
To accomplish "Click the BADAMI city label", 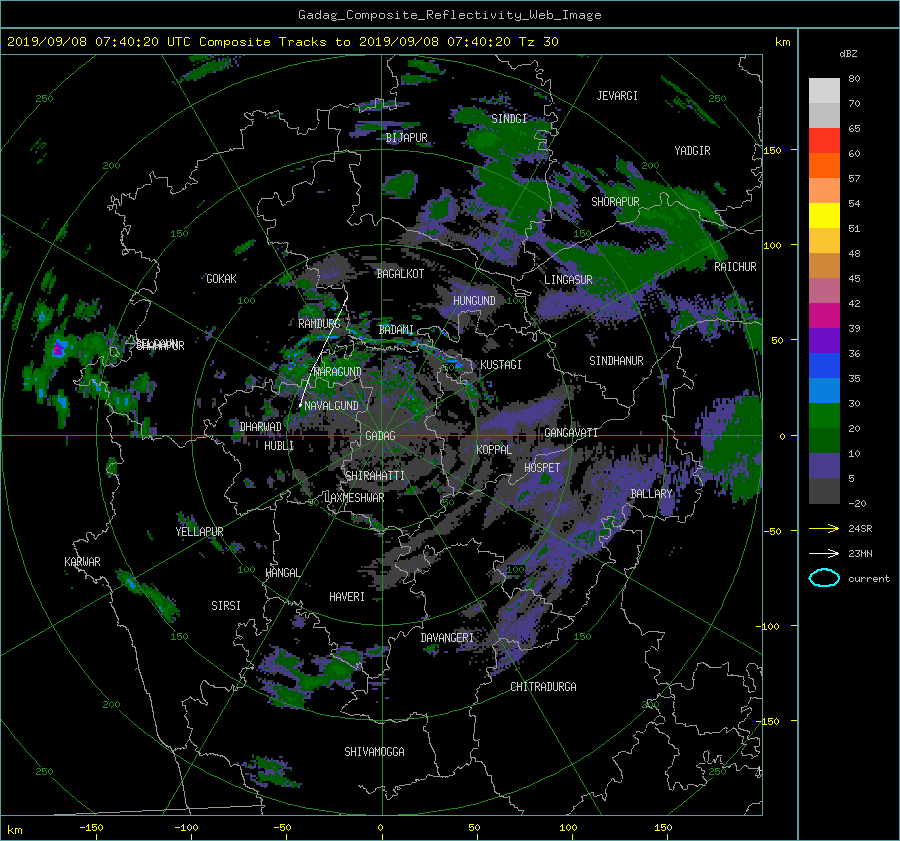I will point(396,330).
